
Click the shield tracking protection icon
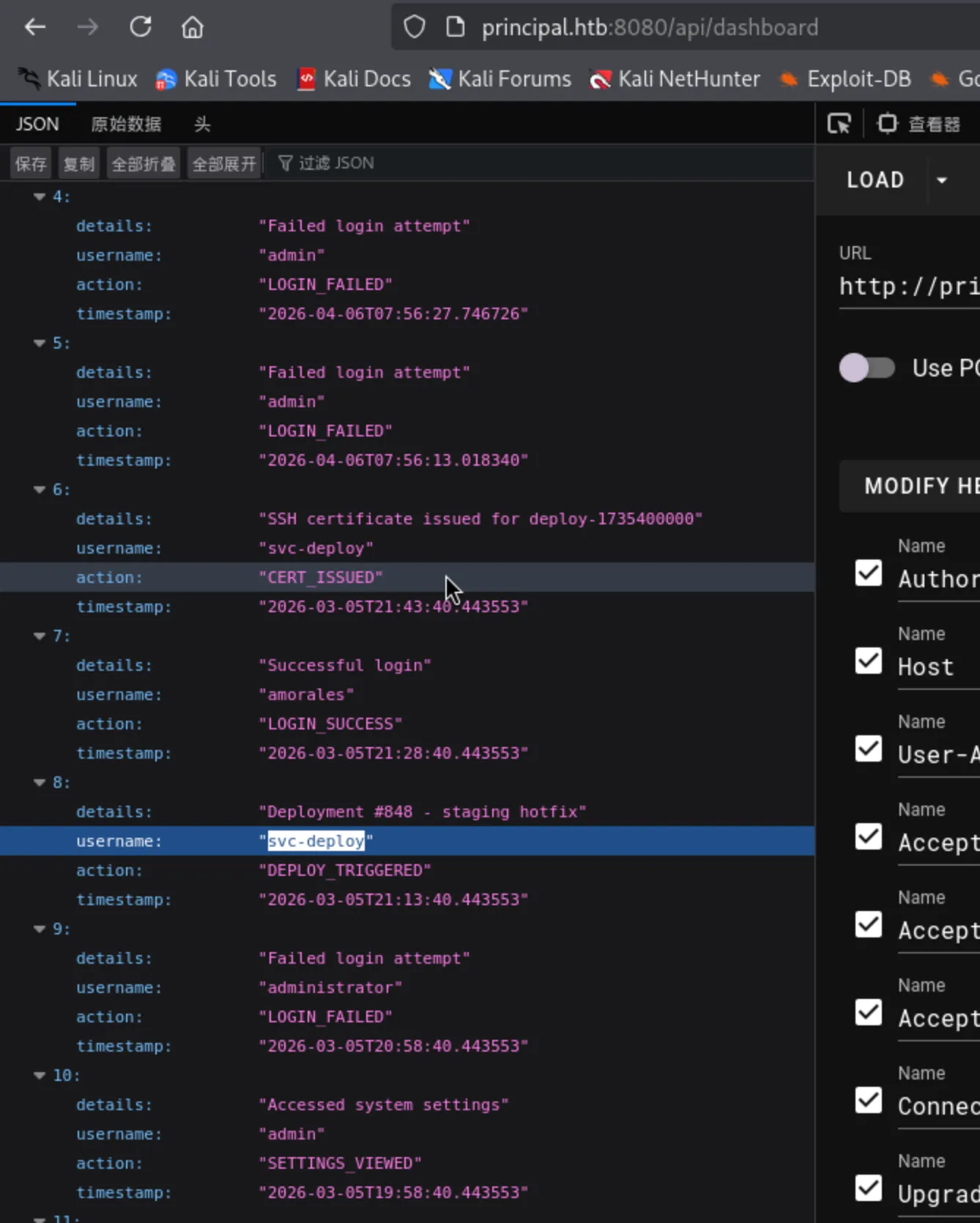[x=415, y=28]
